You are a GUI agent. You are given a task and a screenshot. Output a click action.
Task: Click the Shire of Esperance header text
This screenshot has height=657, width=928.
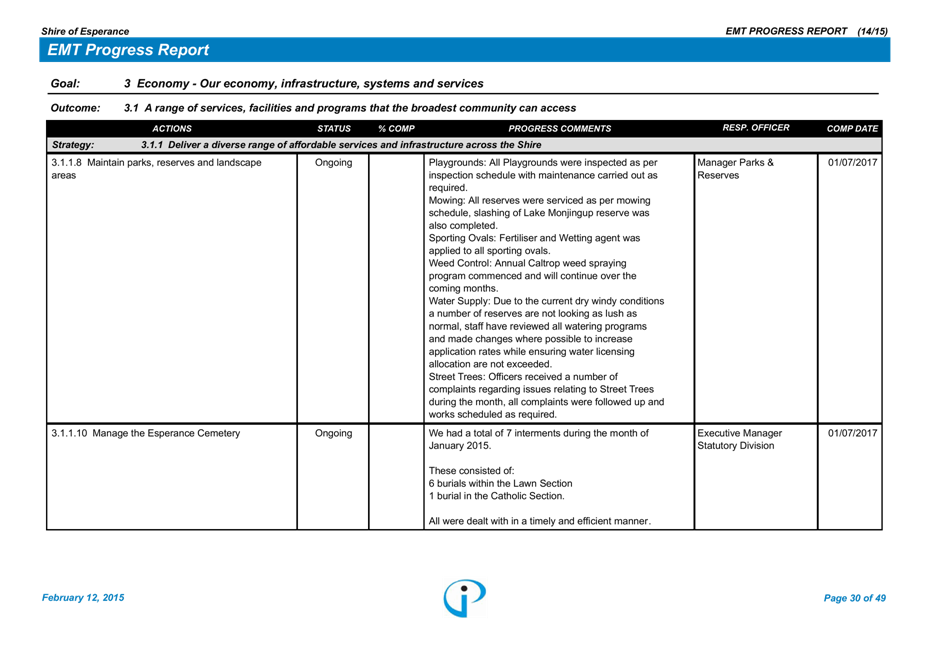click(85, 31)
